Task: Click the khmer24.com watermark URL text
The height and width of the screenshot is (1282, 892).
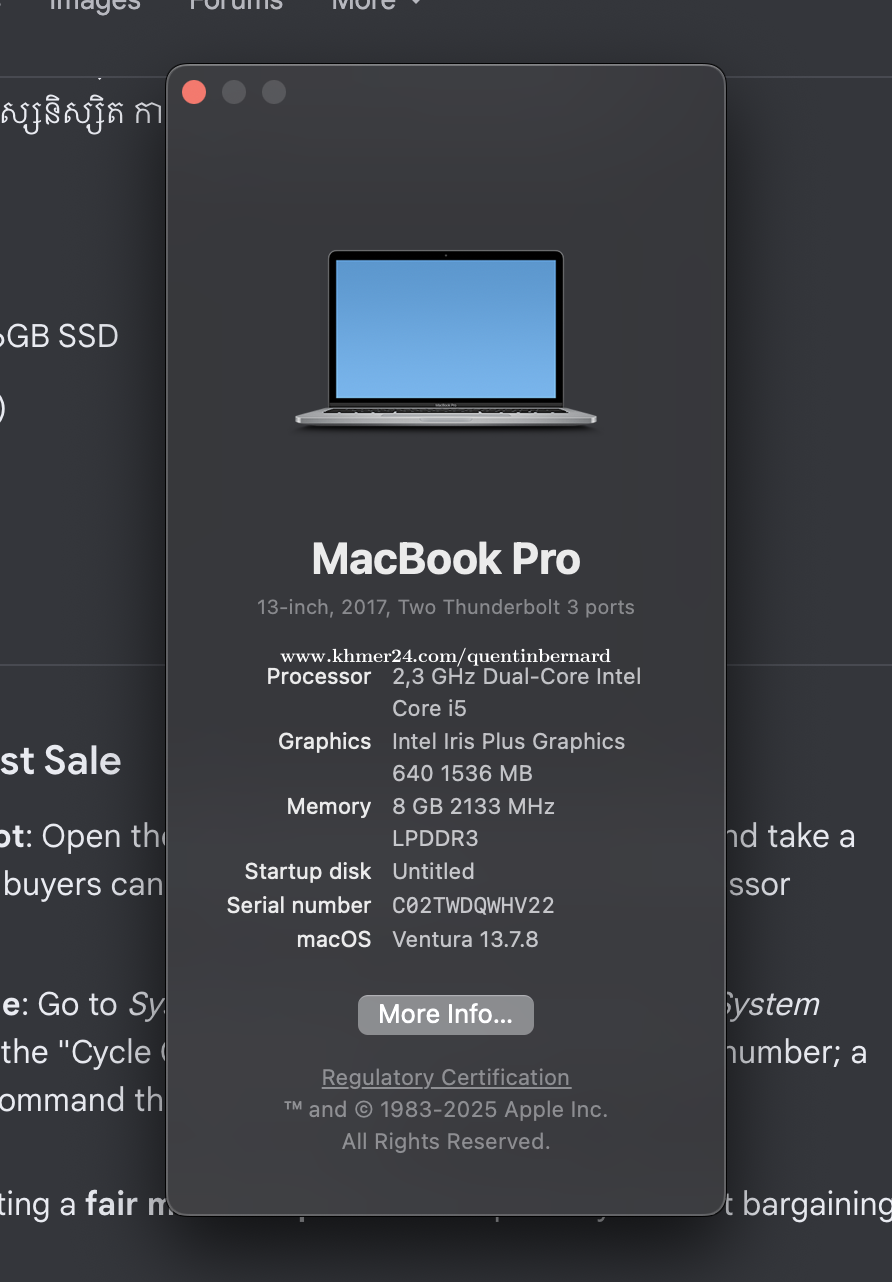Action: point(446,656)
